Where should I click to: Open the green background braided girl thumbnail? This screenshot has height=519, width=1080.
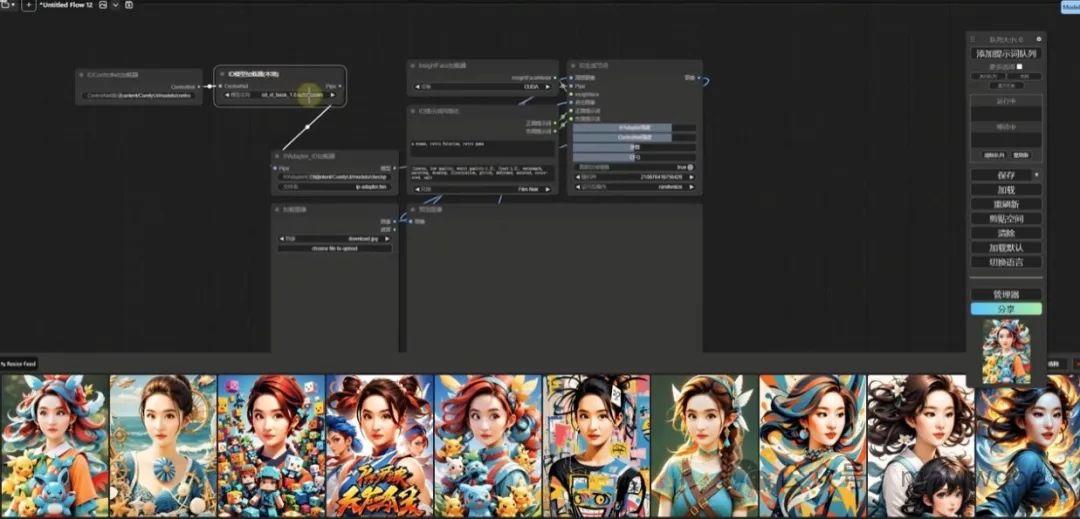click(x=705, y=445)
